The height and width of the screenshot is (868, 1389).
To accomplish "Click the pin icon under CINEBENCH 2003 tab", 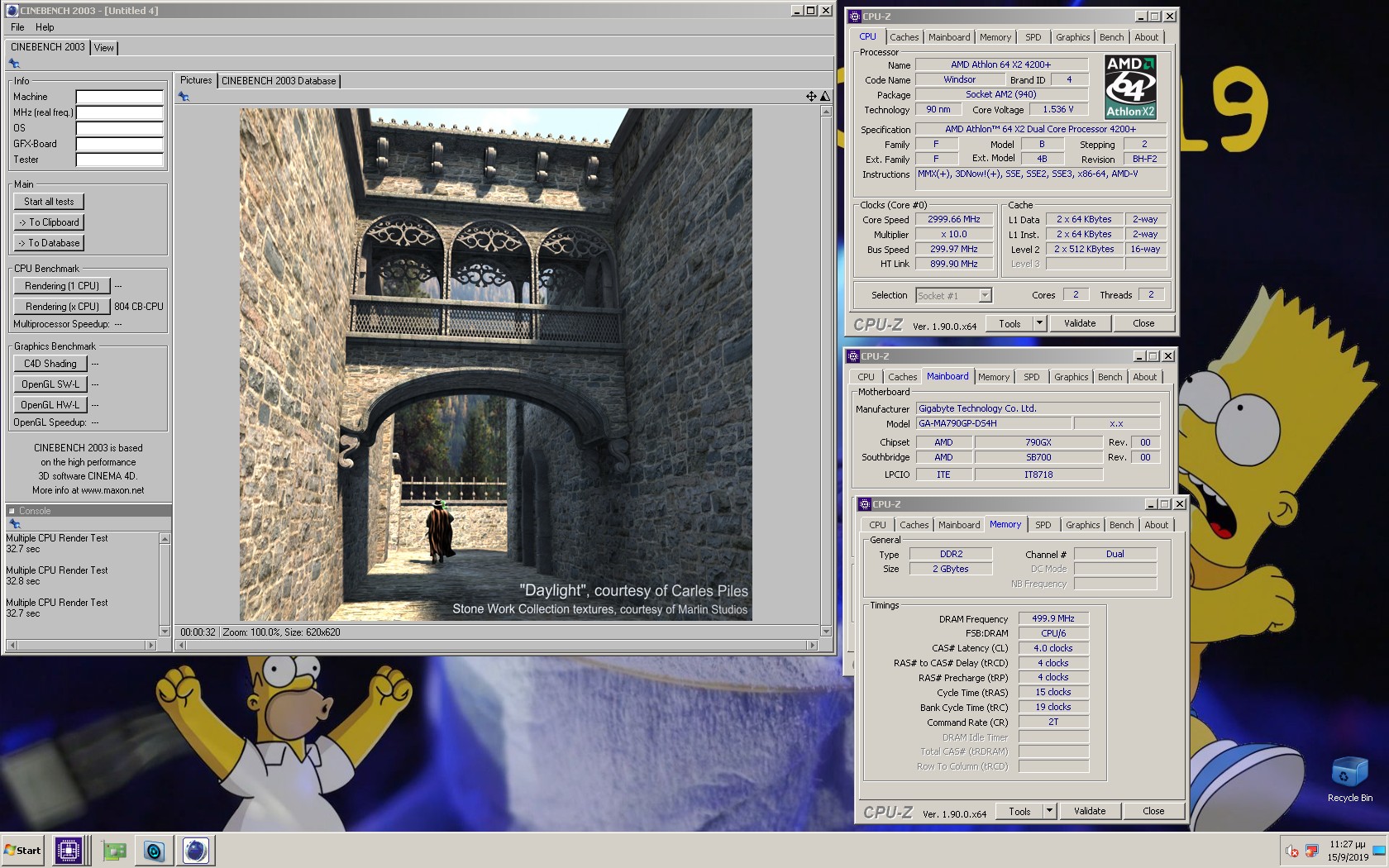I will tap(14, 64).
